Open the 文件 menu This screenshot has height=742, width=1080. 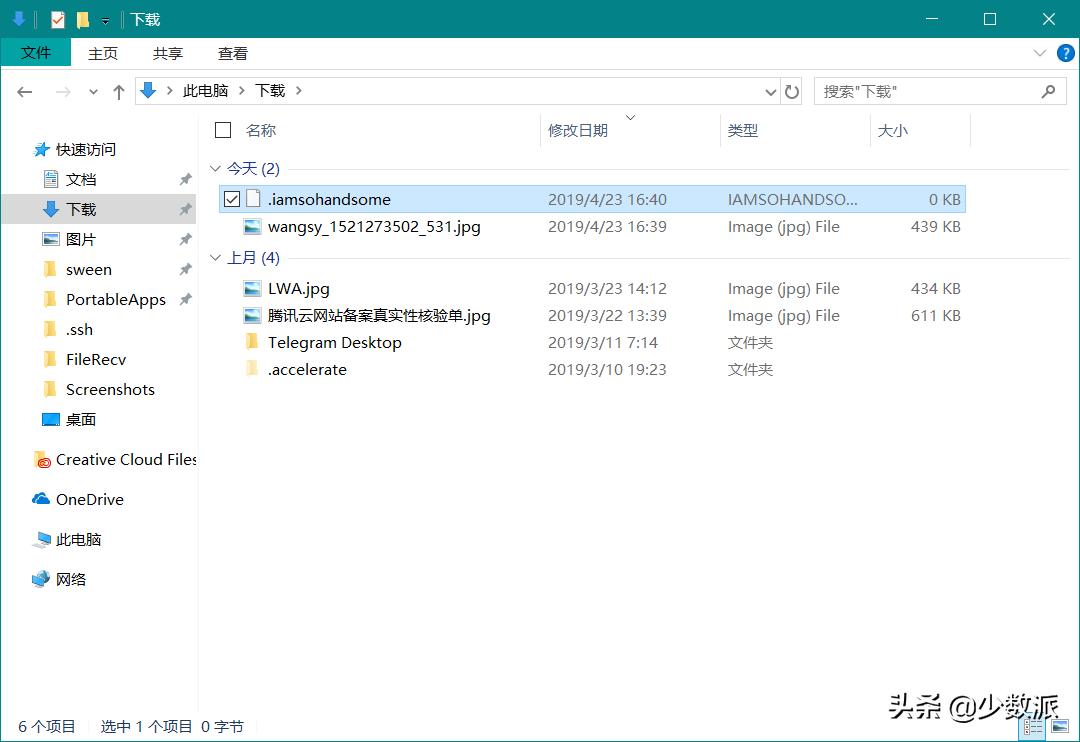36,53
